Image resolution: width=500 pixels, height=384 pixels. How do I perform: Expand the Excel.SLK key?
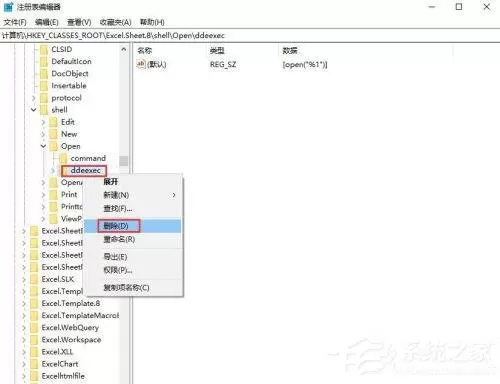click(x=24, y=279)
